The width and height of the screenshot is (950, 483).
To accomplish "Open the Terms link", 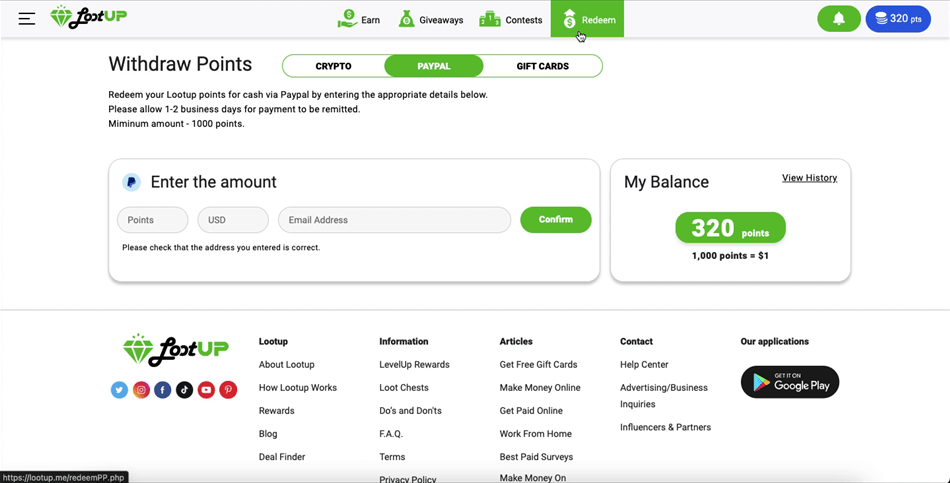I will tap(392, 456).
